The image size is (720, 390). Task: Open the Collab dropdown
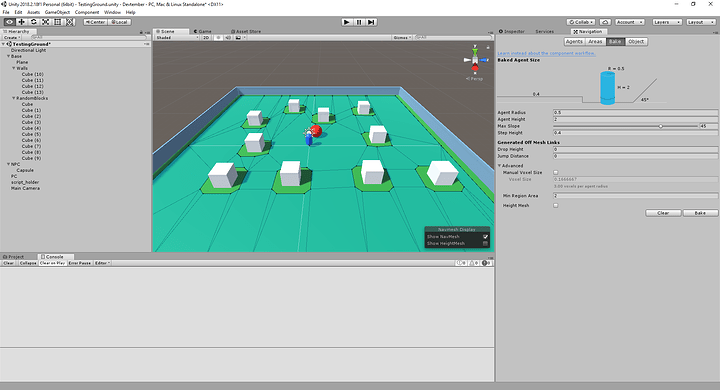point(581,22)
